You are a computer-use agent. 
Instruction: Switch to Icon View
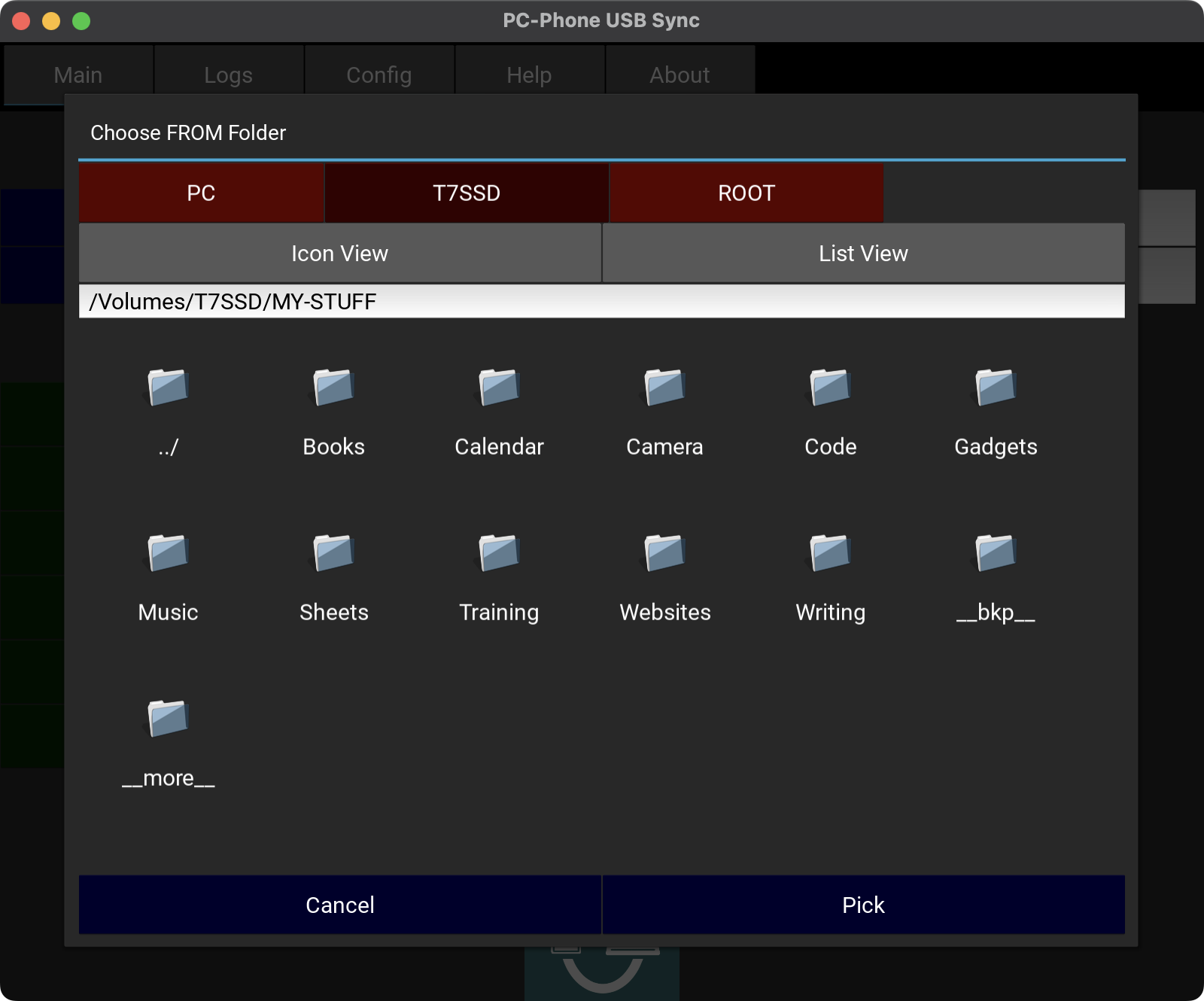(x=340, y=254)
